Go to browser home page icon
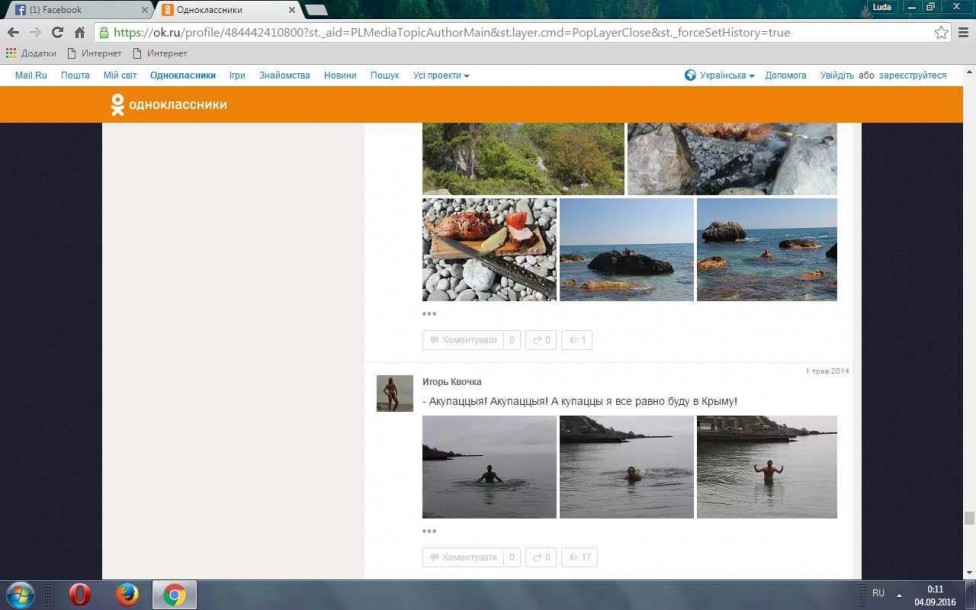 (x=79, y=32)
